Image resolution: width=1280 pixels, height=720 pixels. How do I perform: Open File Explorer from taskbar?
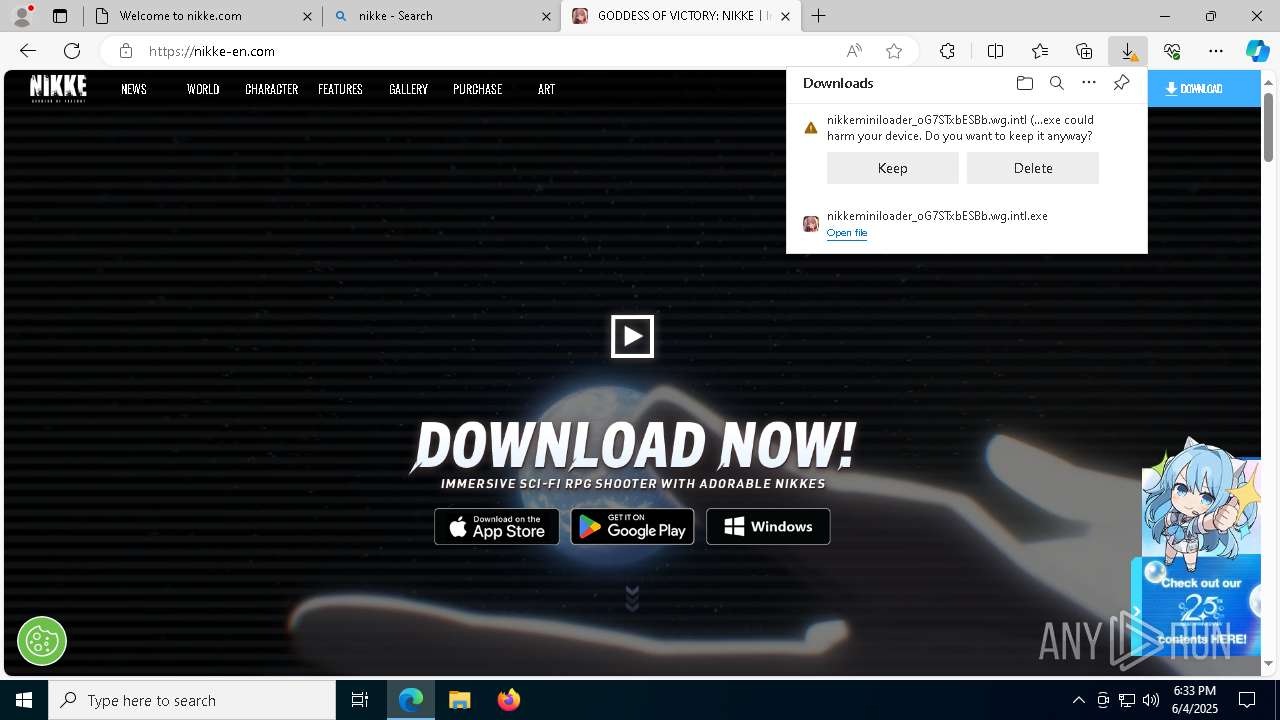coord(459,700)
